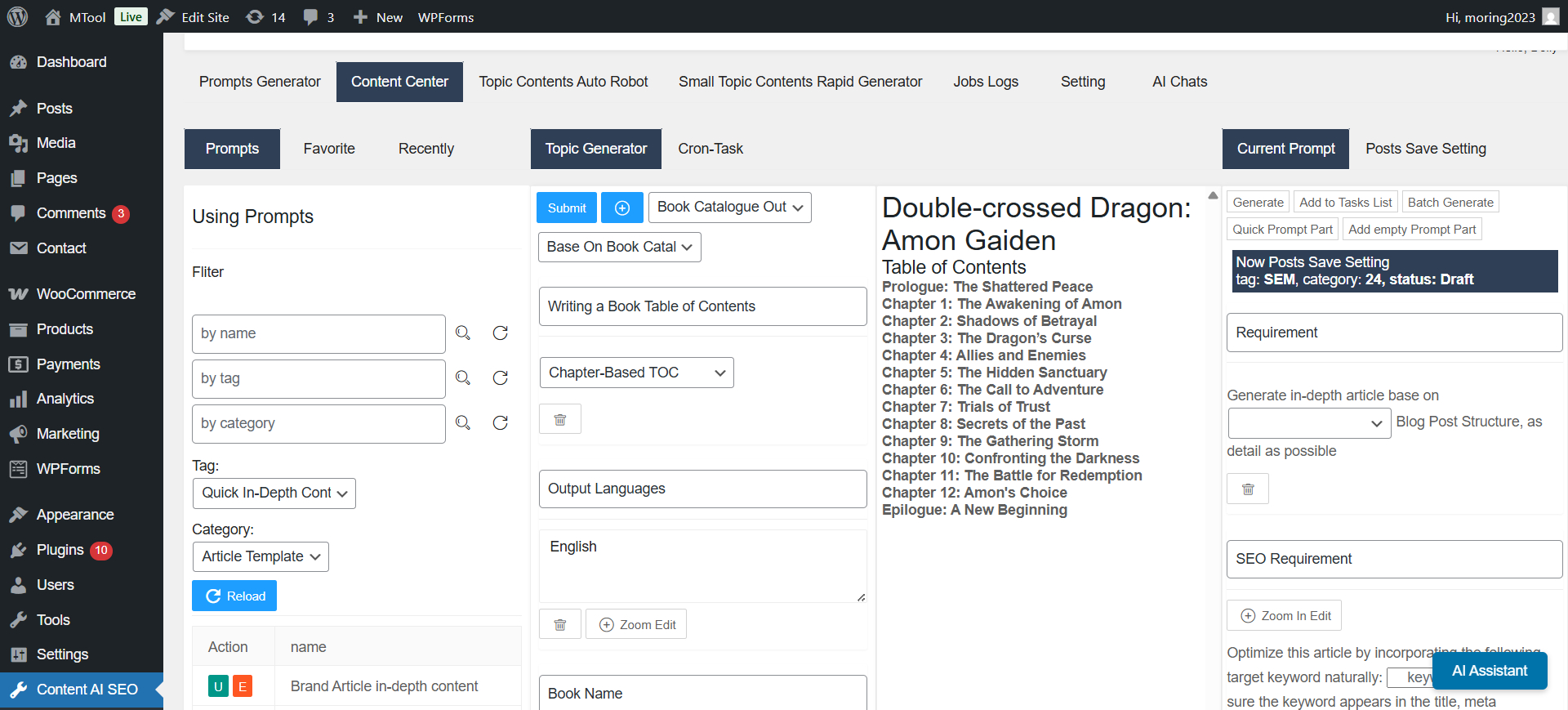
Task: Click the green U action icon
Action: [x=218, y=686]
